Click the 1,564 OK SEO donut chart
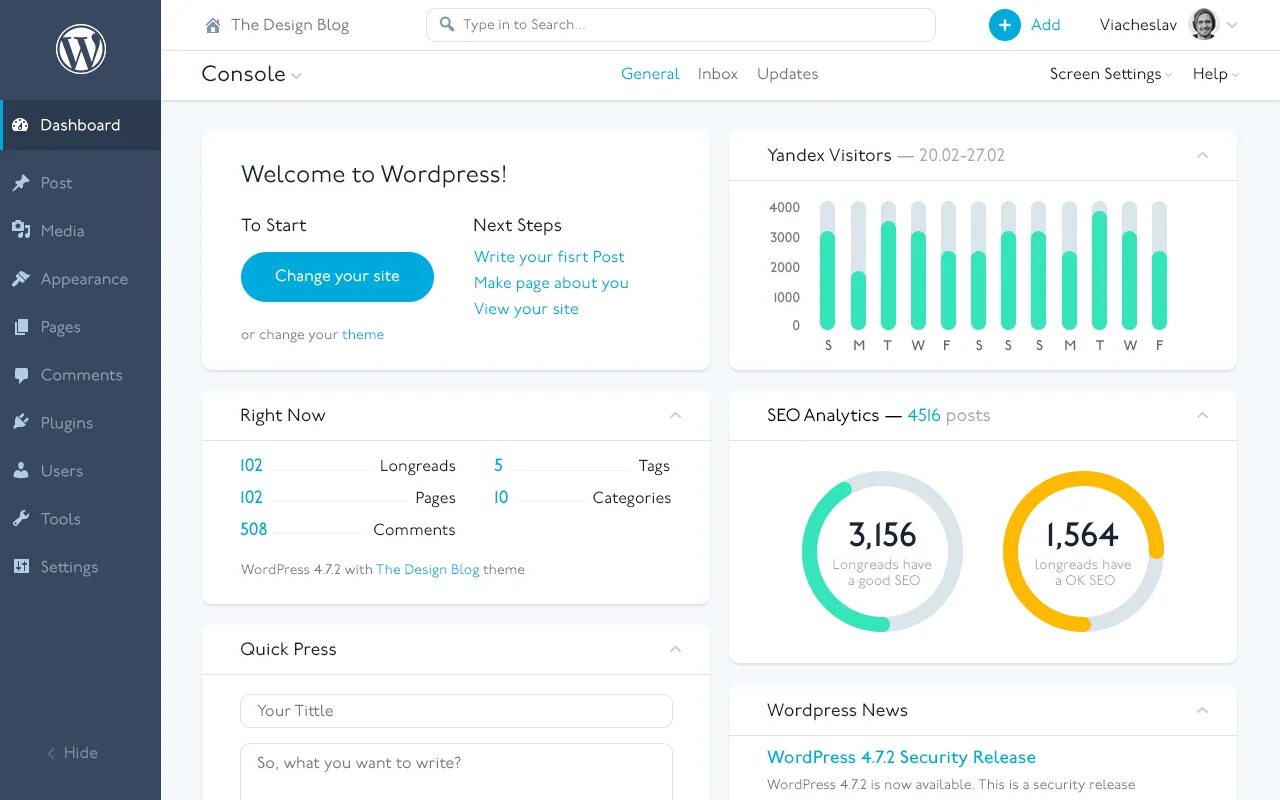 [x=1083, y=552]
